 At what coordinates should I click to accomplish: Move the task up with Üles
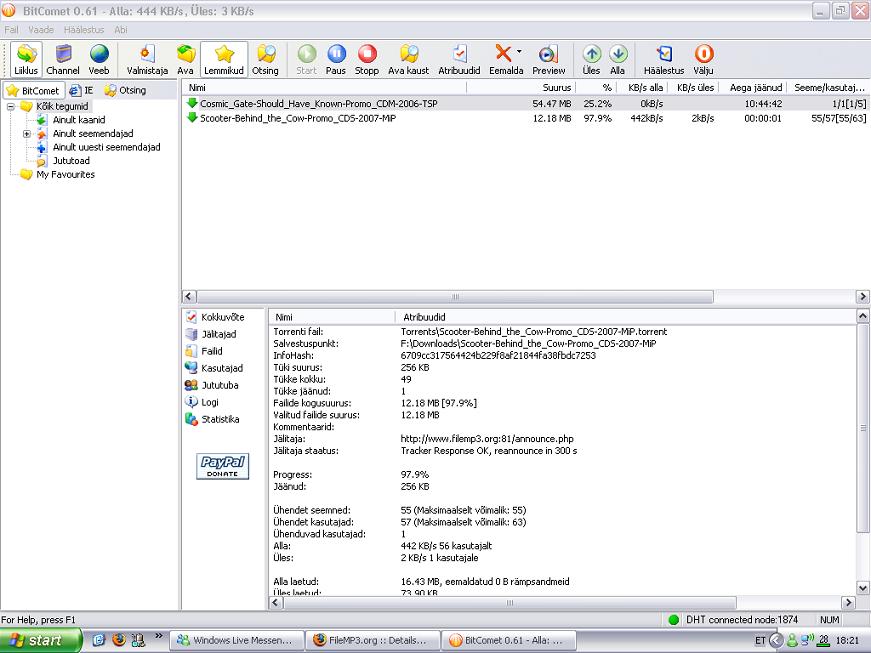[x=592, y=59]
